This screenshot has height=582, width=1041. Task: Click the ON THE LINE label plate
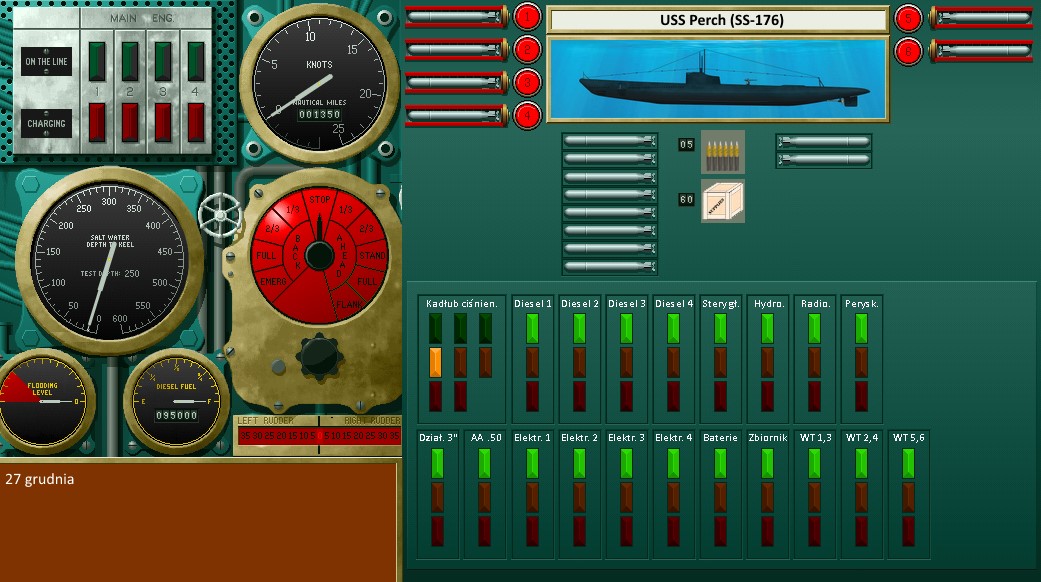point(46,61)
